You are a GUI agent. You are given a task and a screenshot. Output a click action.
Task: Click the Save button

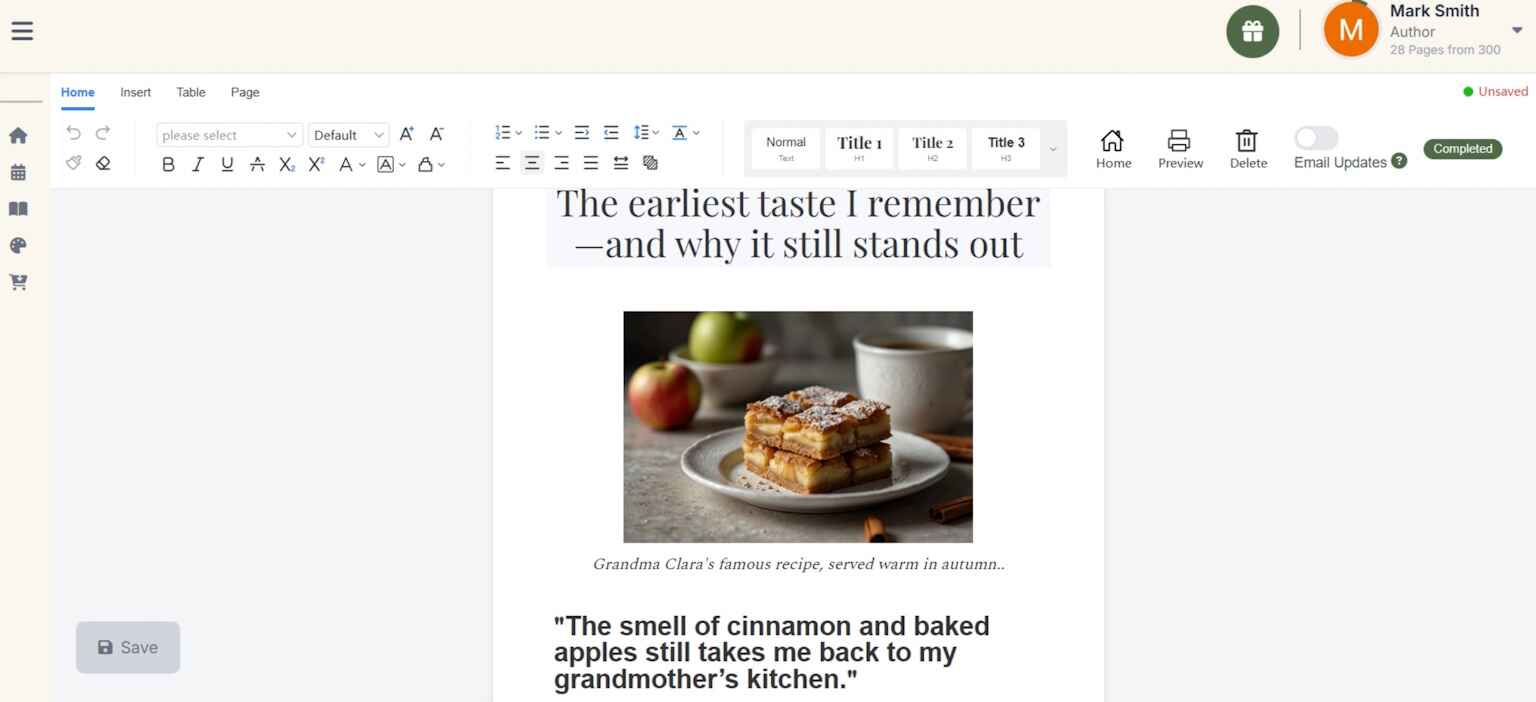tap(128, 647)
